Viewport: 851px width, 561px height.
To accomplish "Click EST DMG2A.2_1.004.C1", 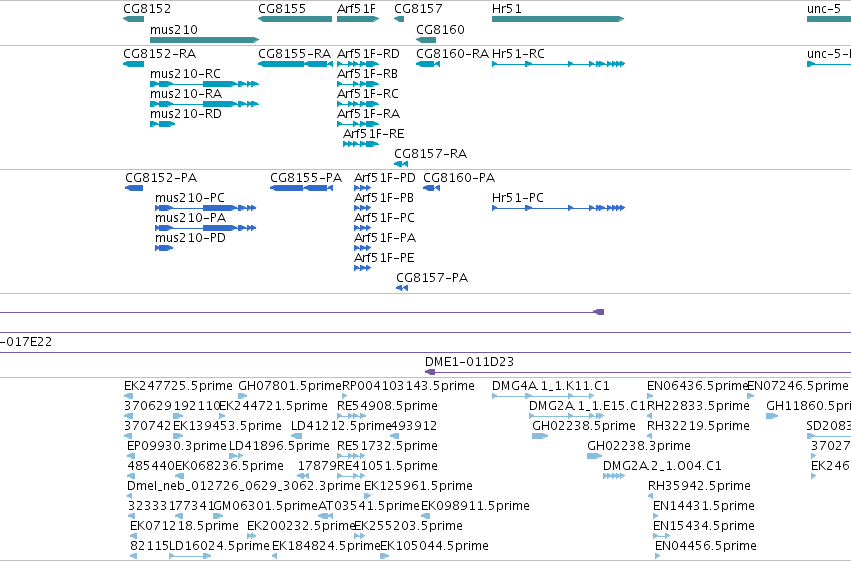I will click(662, 466).
